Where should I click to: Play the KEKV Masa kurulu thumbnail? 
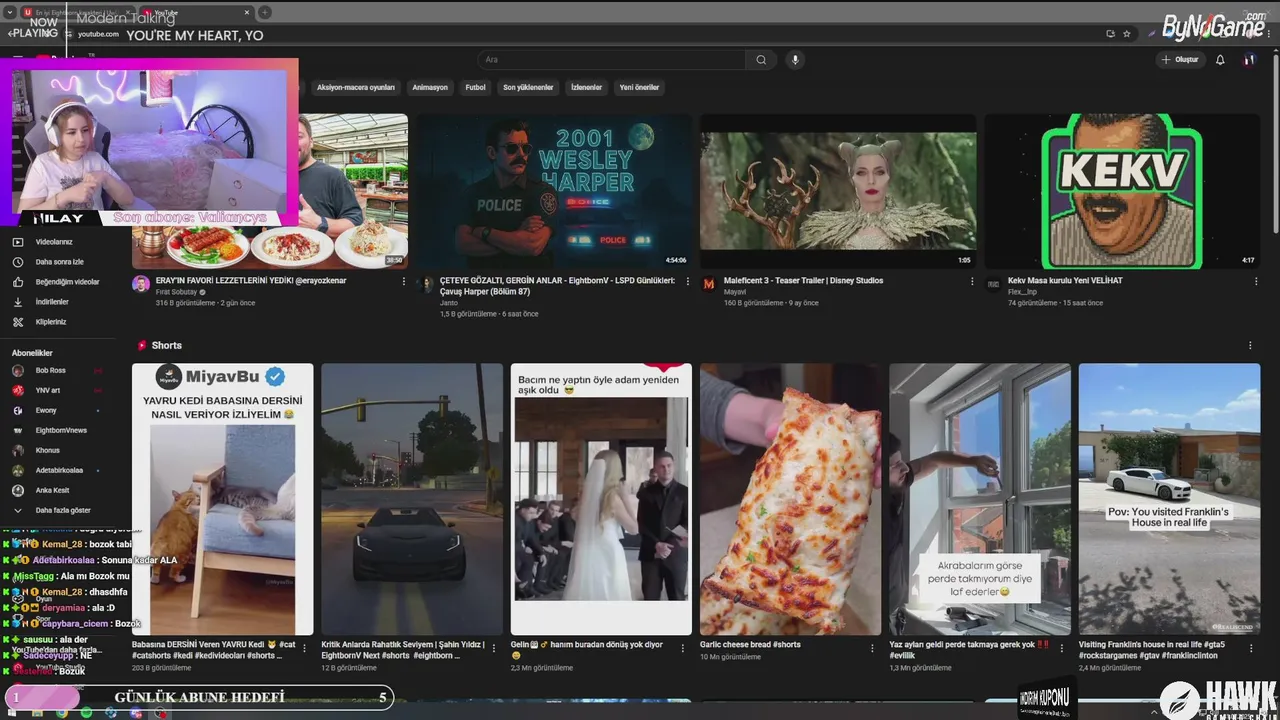(1122, 191)
